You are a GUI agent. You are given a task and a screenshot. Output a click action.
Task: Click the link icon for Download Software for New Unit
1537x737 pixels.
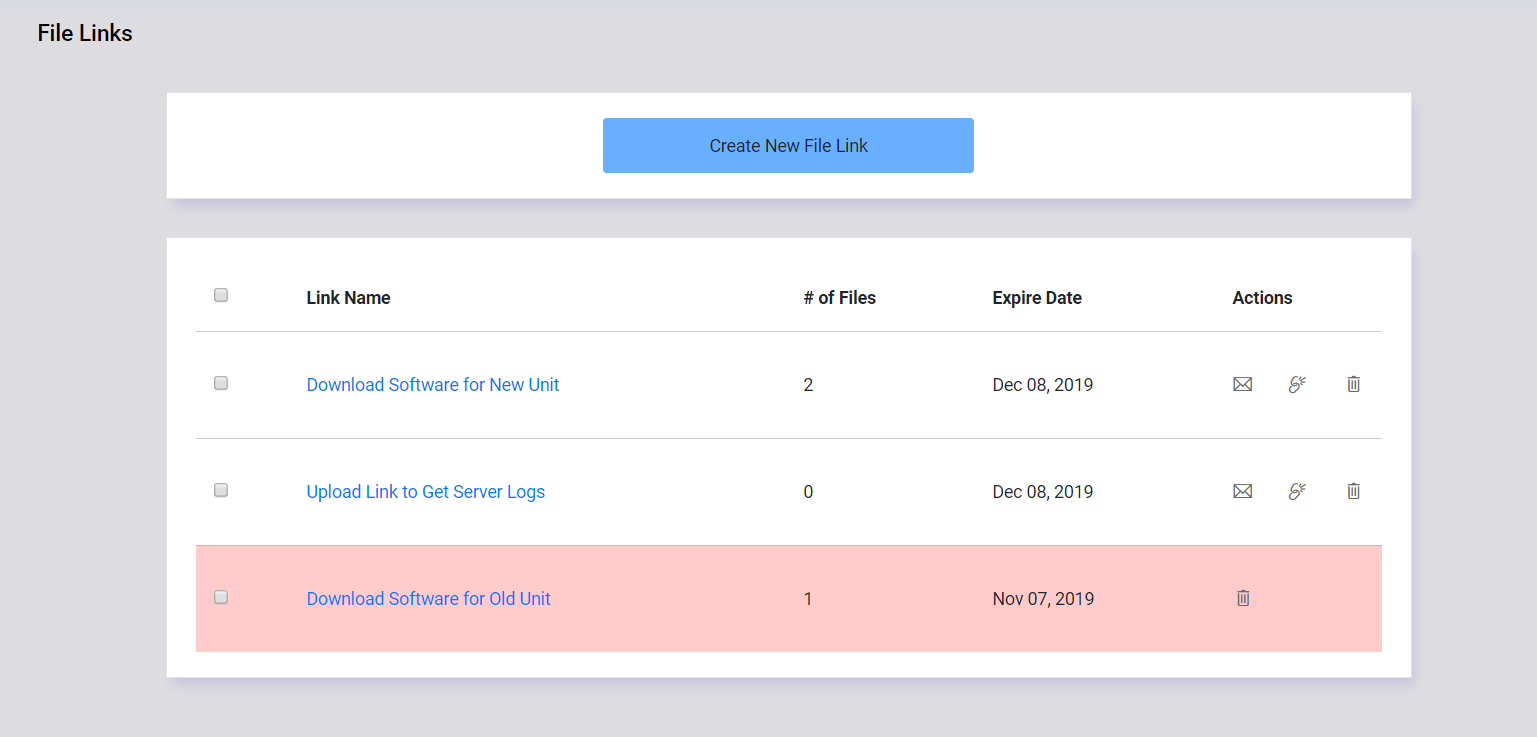[1297, 384]
